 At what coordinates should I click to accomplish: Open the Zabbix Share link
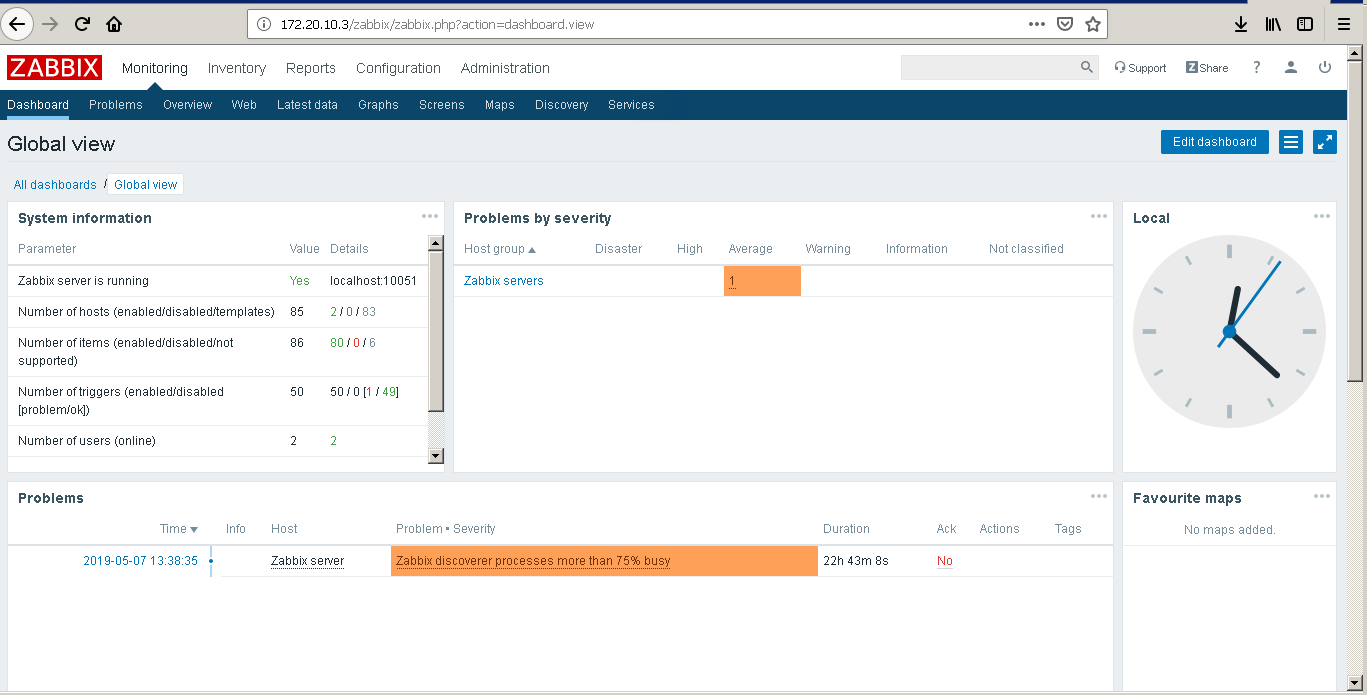click(1207, 68)
